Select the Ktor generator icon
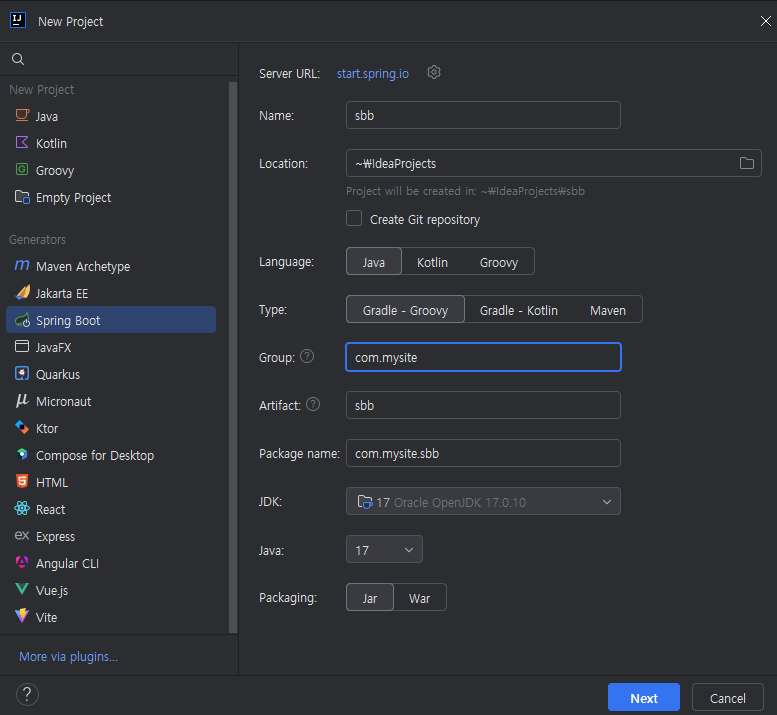Image resolution: width=777 pixels, height=715 pixels. (x=22, y=427)
